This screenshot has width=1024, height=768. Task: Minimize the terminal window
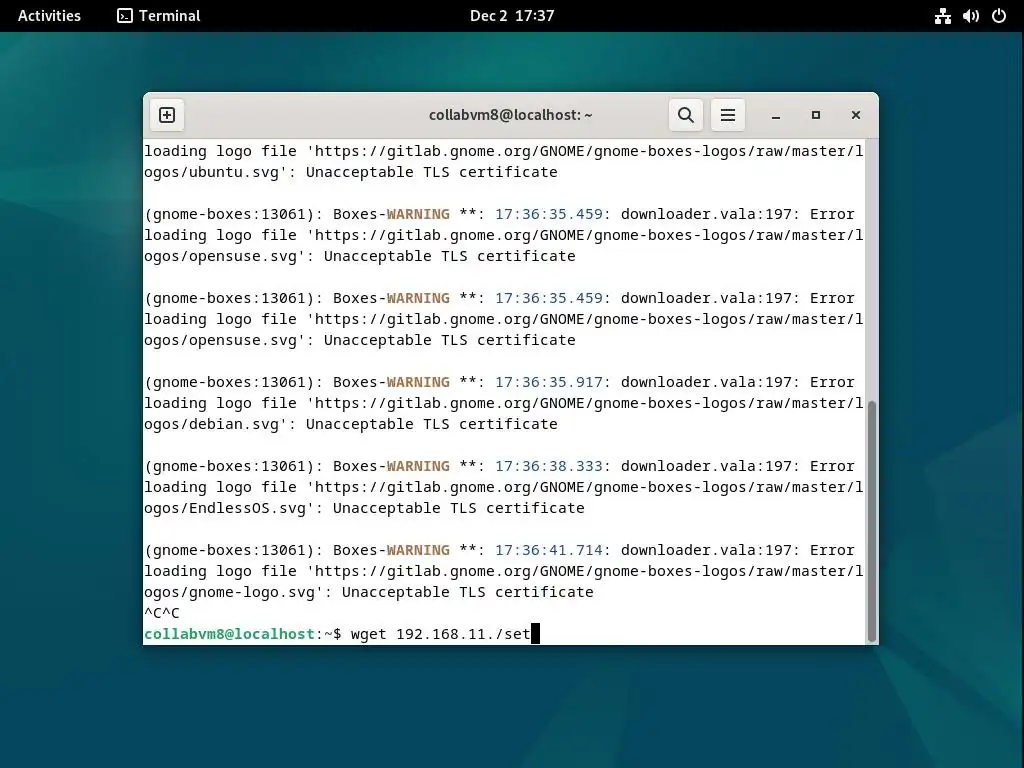pos(776,116)
